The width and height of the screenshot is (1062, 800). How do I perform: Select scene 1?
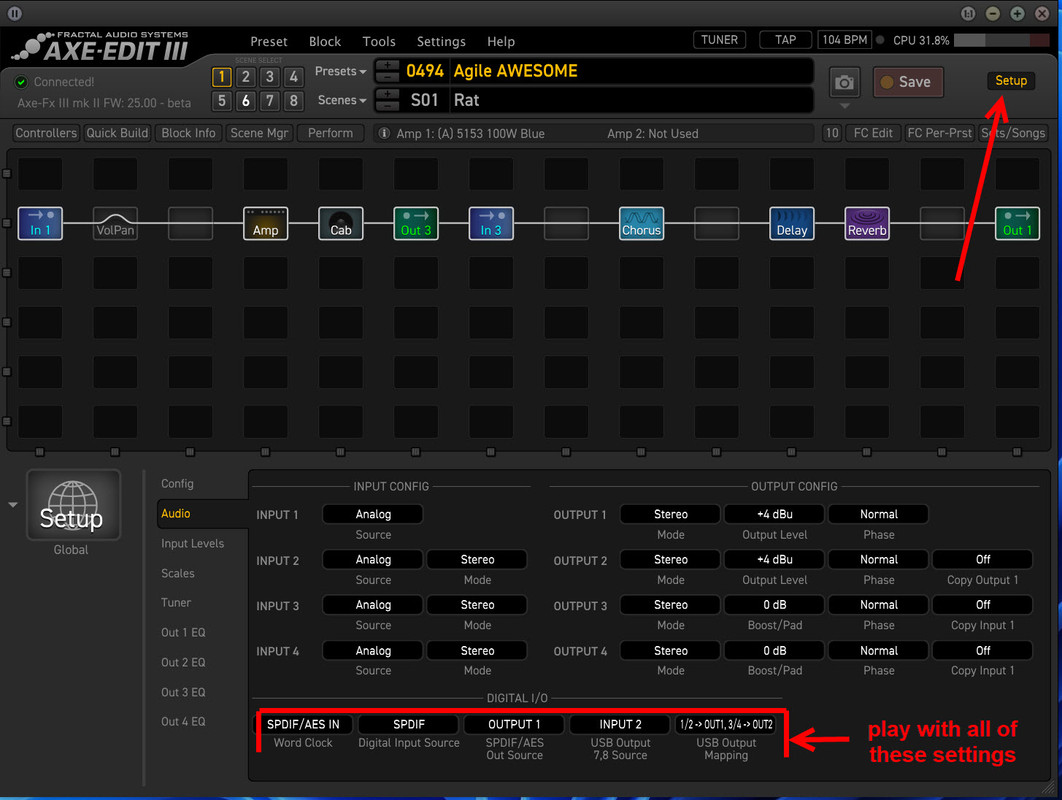tap(221, 77)
